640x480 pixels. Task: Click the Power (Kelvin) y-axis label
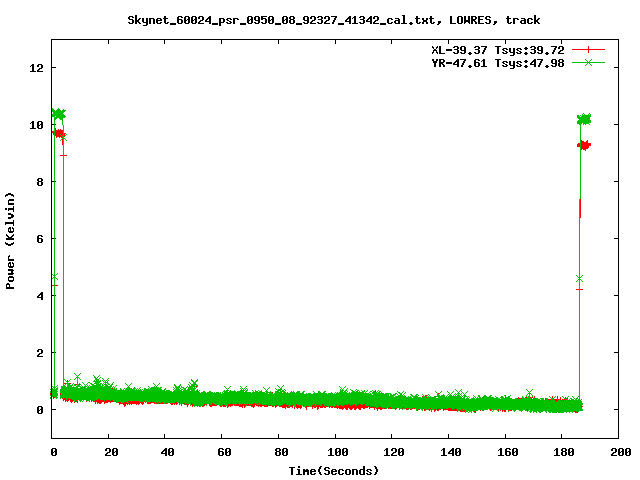point(11,240)
